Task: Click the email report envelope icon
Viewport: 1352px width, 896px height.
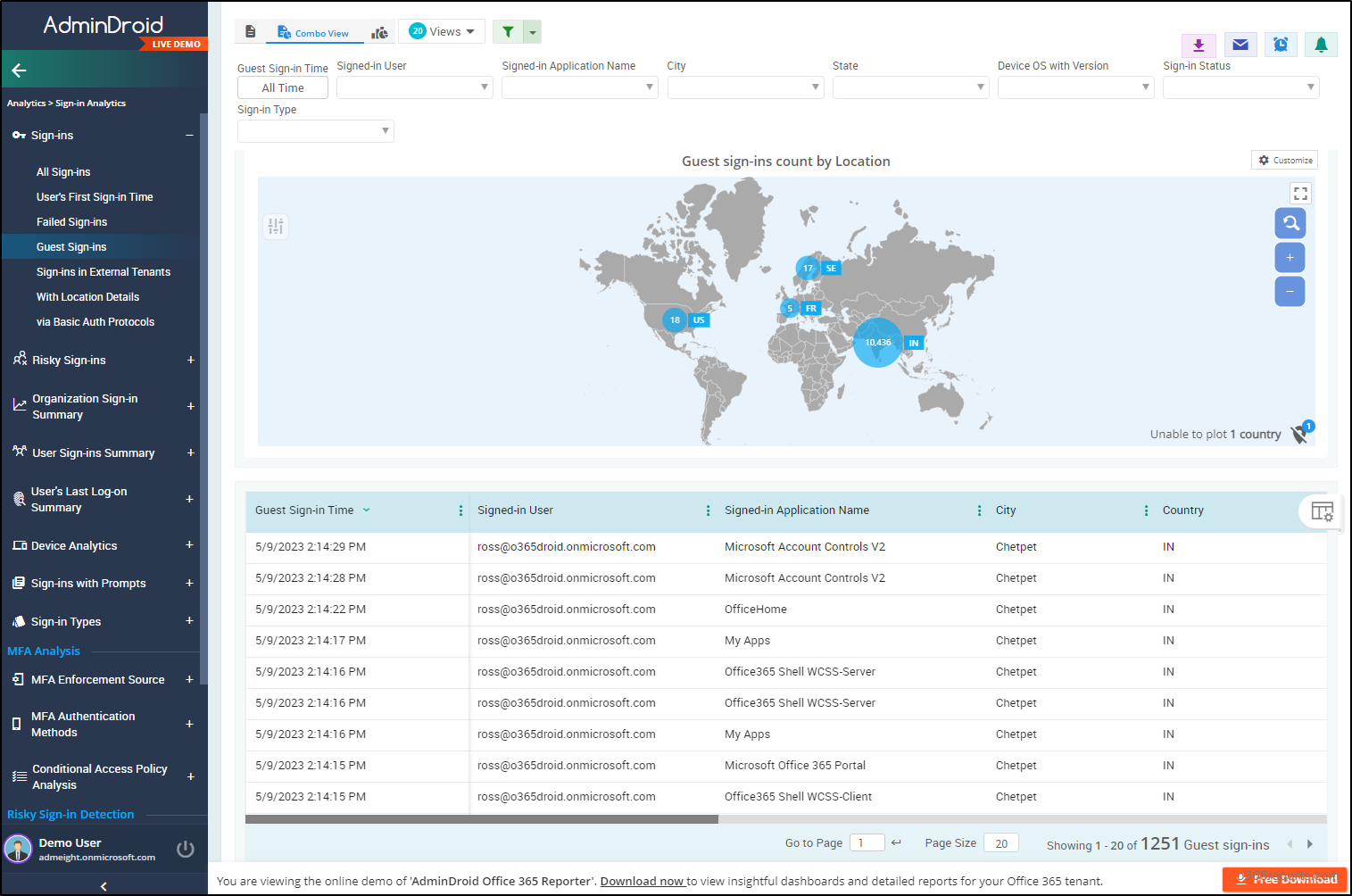Action: (1240, 45)
